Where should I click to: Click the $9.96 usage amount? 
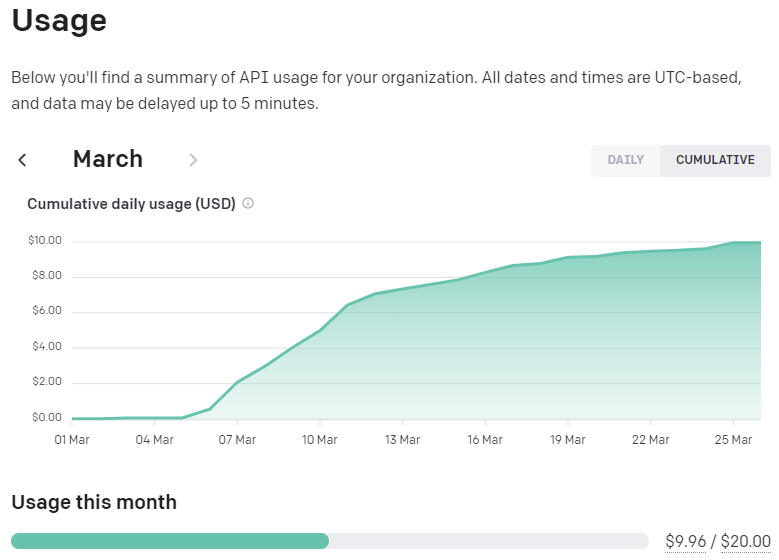point(686,541)
